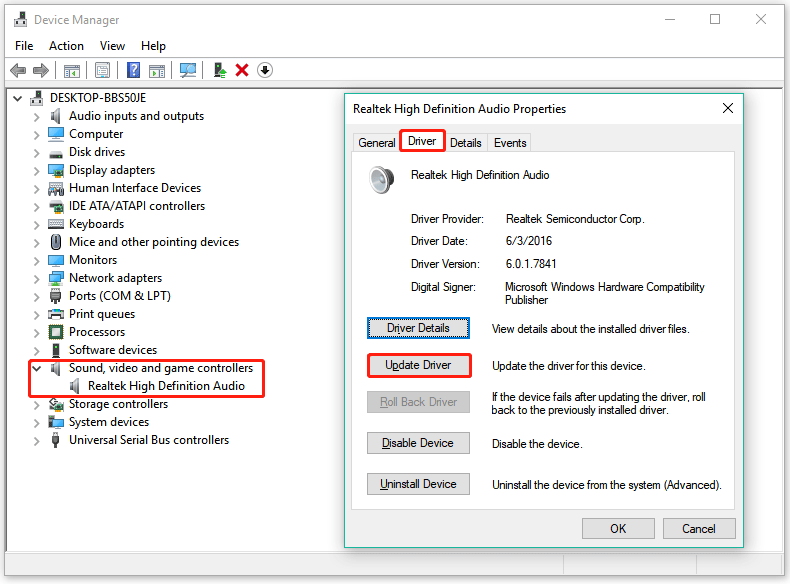Viewport: 790px width, 584px height.
Task: Click the Device Manager title bar app icon
Action: tap(21, 19)
